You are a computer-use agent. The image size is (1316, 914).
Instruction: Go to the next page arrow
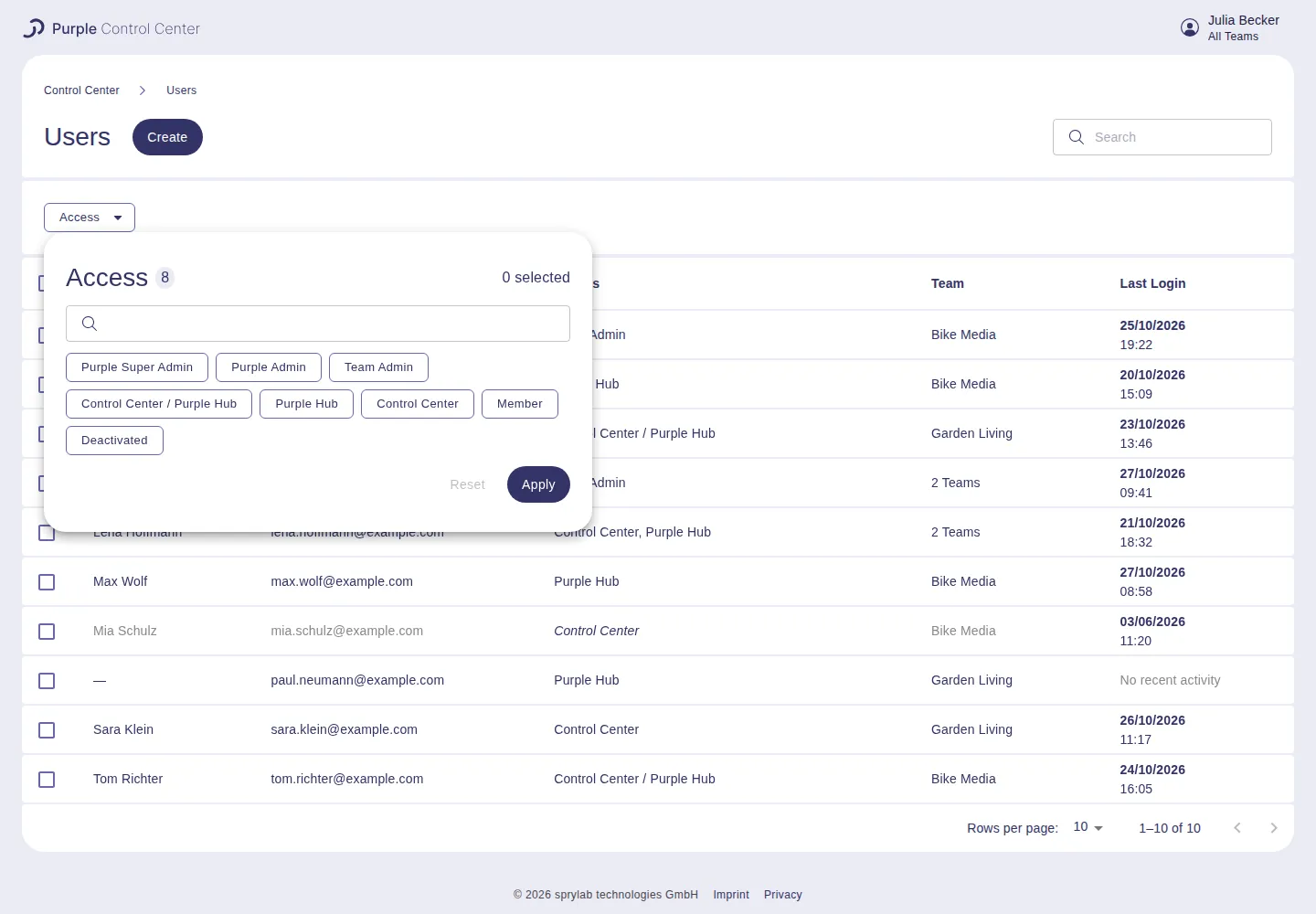[1274, 828]
